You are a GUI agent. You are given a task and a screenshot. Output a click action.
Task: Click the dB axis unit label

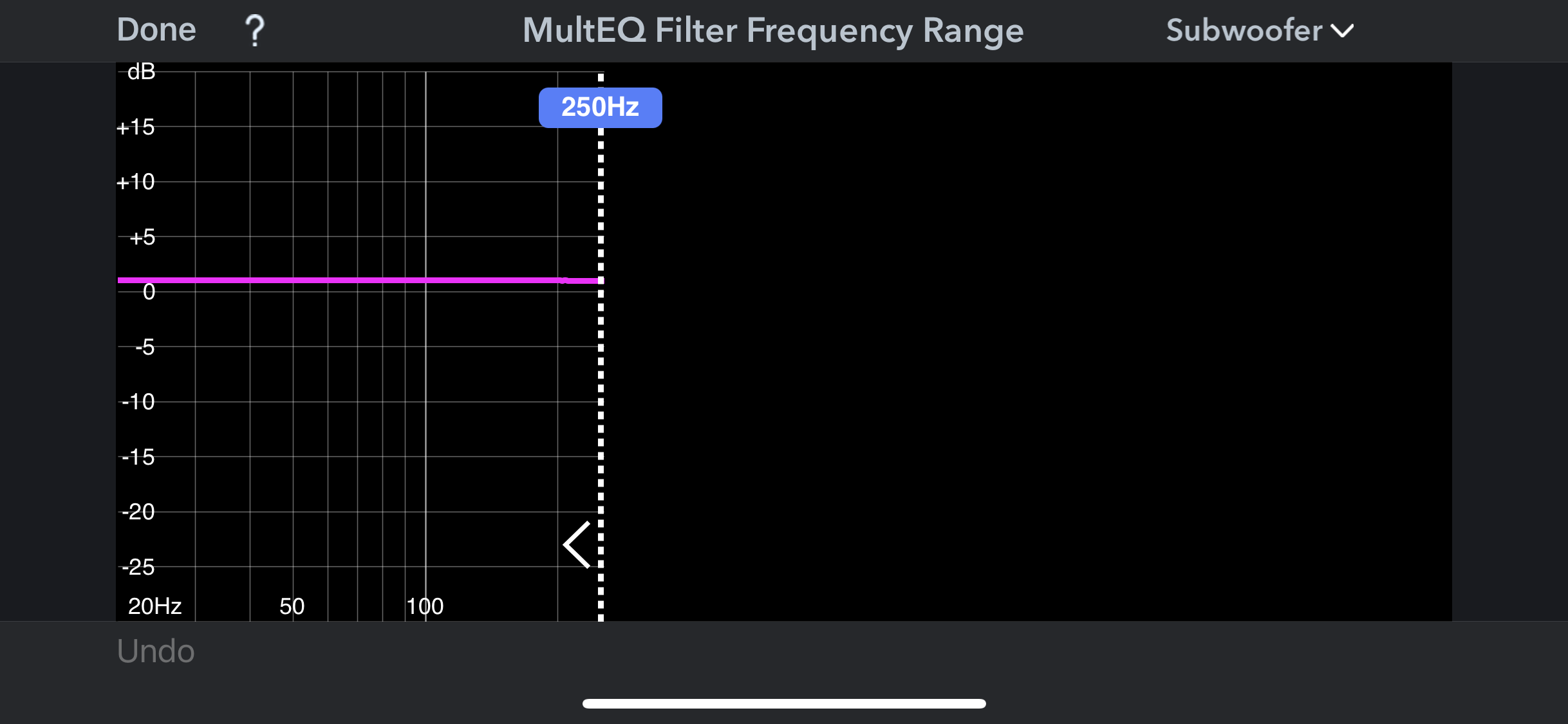coord(141,71)
